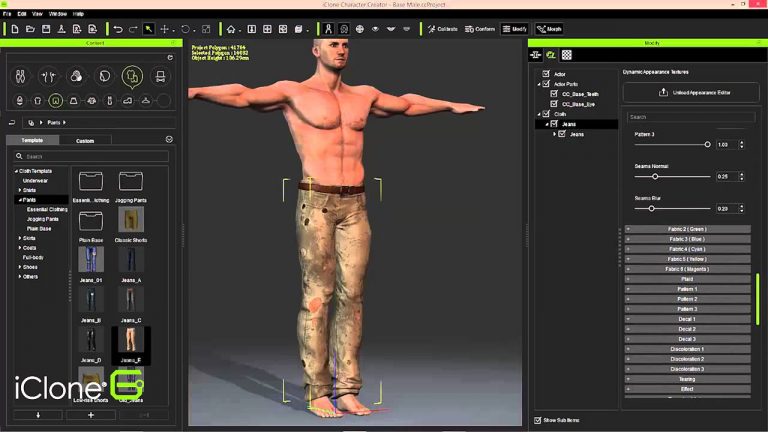The width and height of the screenshot is (768, 432).
Task: Click the Undo arrow icon
Action: click(118, 29)
